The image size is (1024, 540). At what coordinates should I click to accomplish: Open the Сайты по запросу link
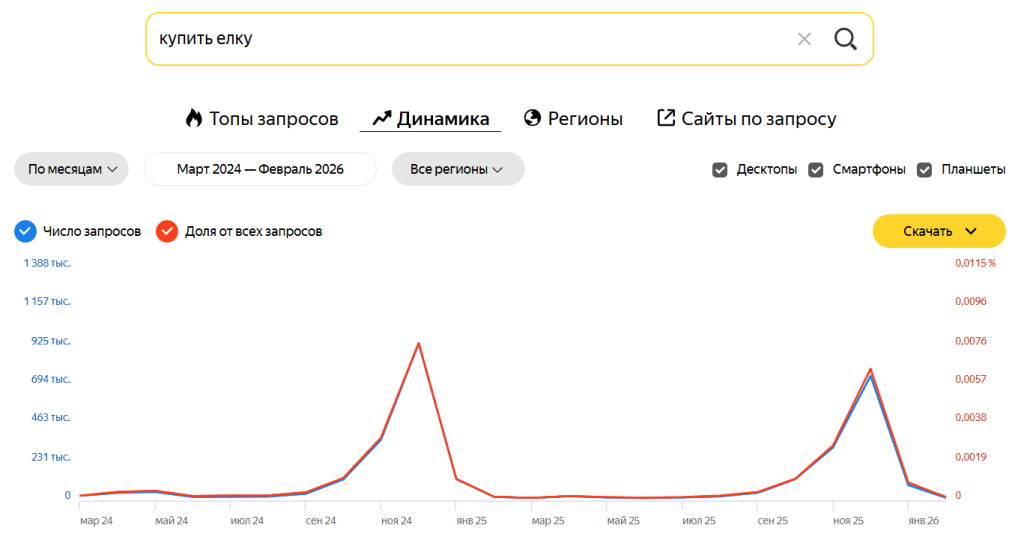758,118
